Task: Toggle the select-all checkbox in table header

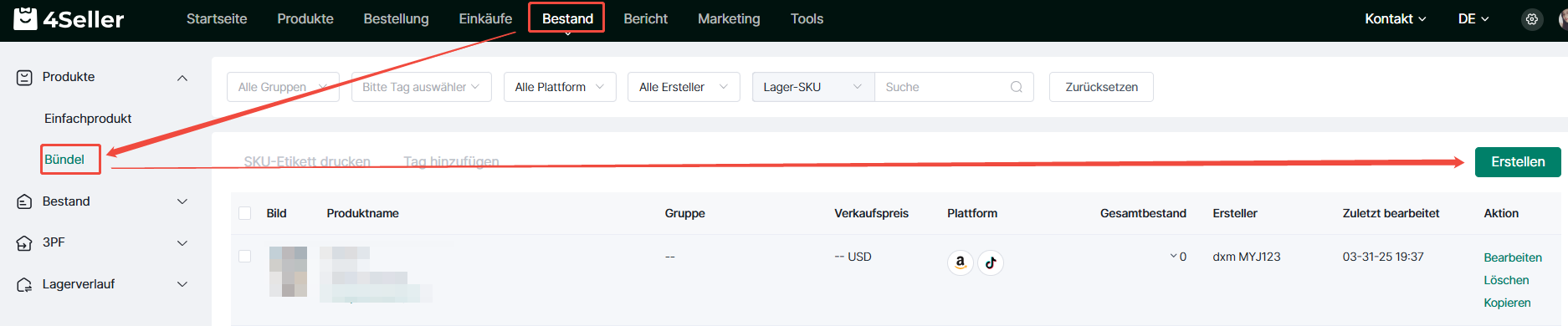Action: [245, 213]
